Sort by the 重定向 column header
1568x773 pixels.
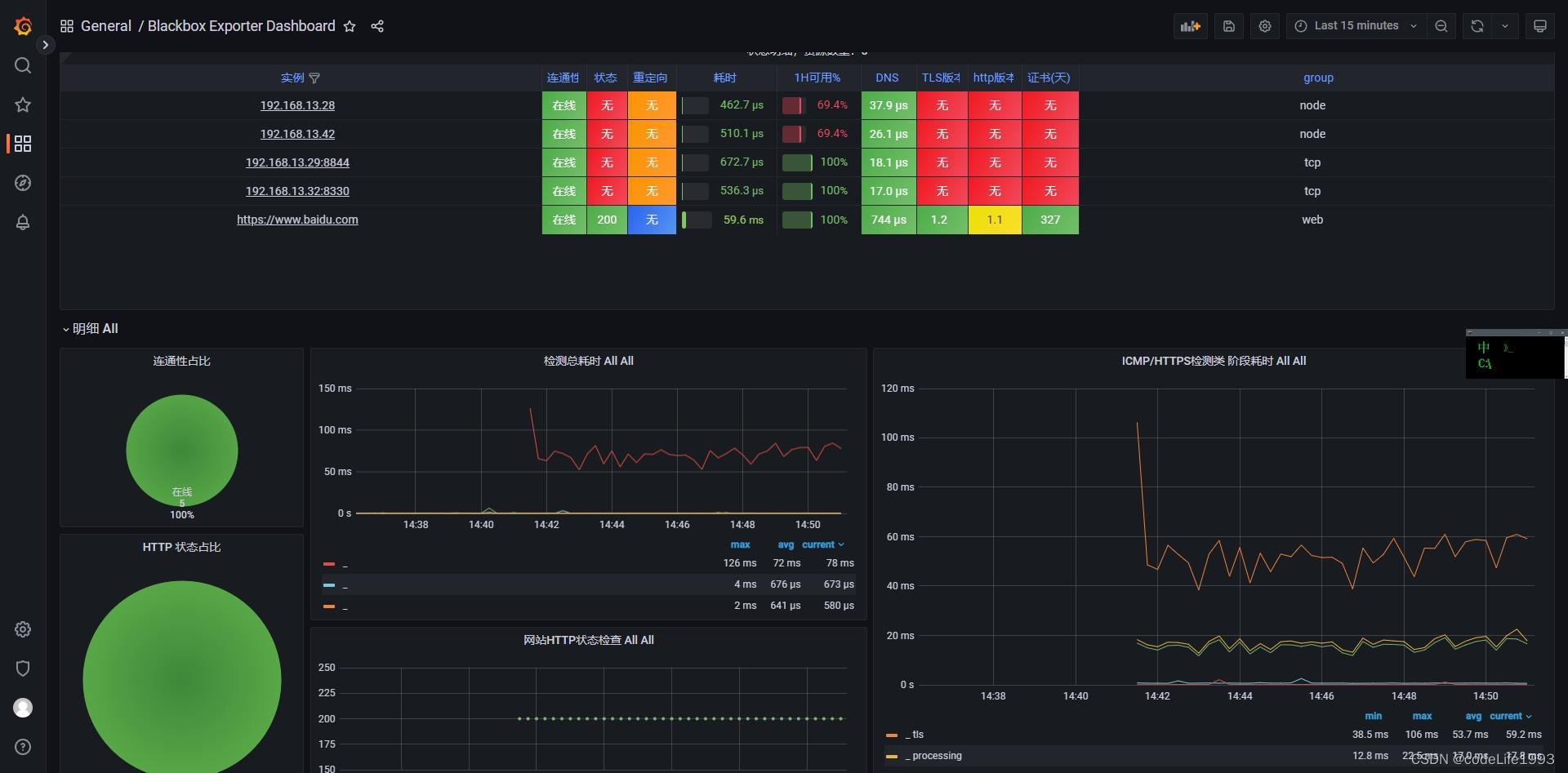click(x=650, y=78)
